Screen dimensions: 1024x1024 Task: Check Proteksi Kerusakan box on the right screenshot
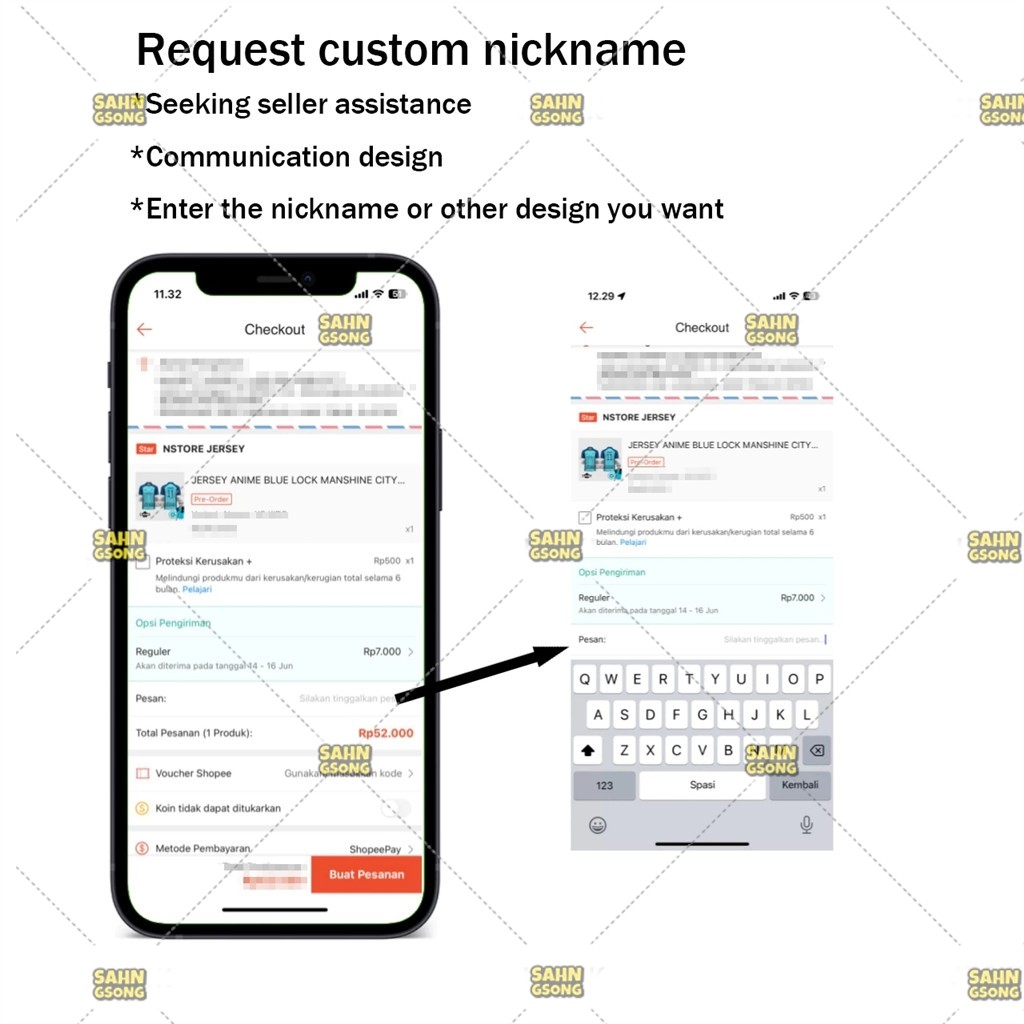585,518
